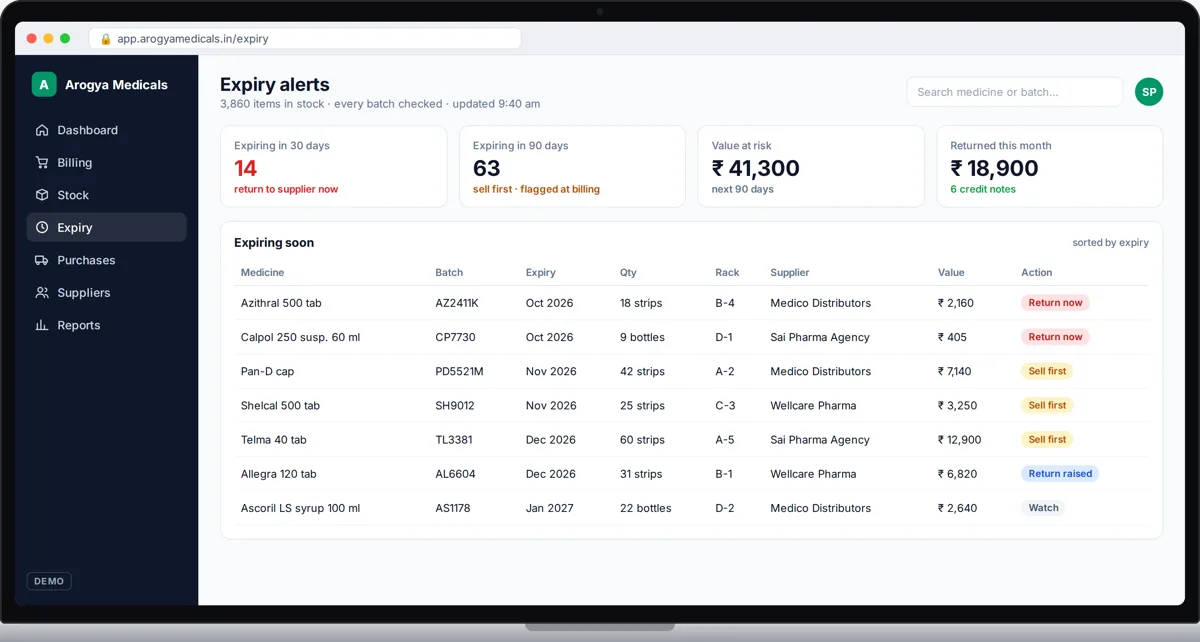Click the Action column header
Viewport: 1200px width, 642px height.
click(1037, 272)
